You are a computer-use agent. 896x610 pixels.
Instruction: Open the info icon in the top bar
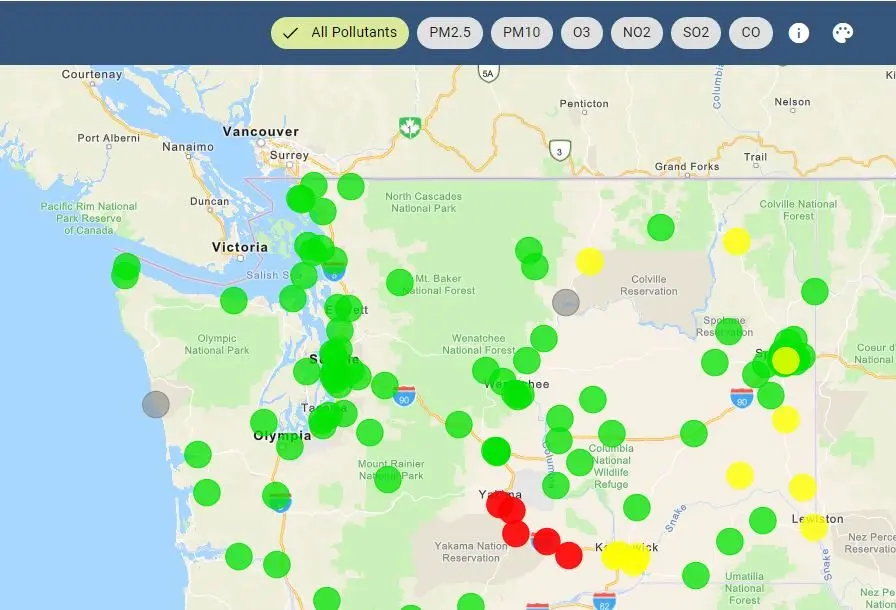pyautogui.click(x=798, y=33)
